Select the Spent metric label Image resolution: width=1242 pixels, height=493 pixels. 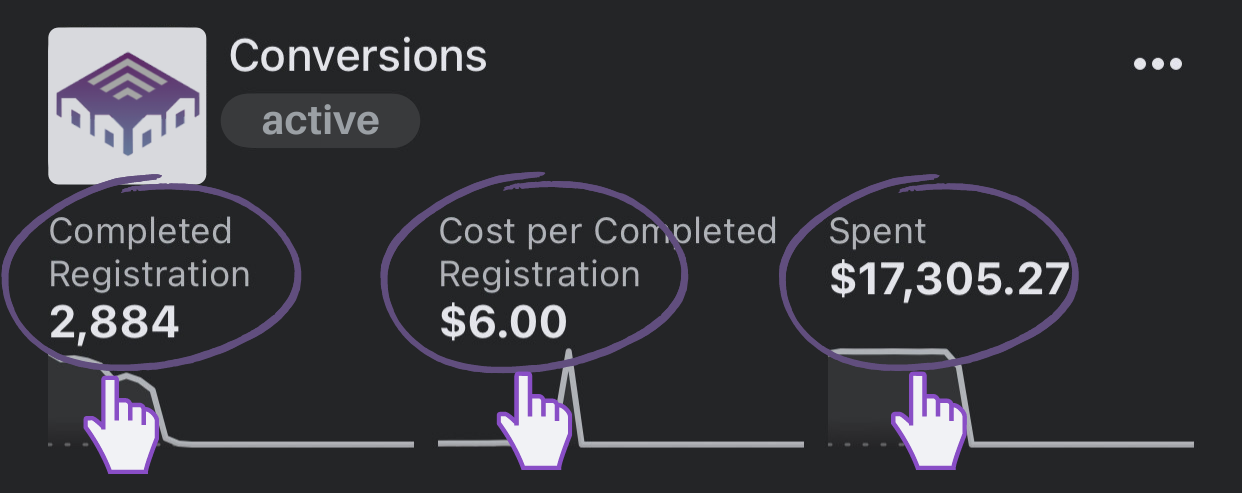pos(878,232)
